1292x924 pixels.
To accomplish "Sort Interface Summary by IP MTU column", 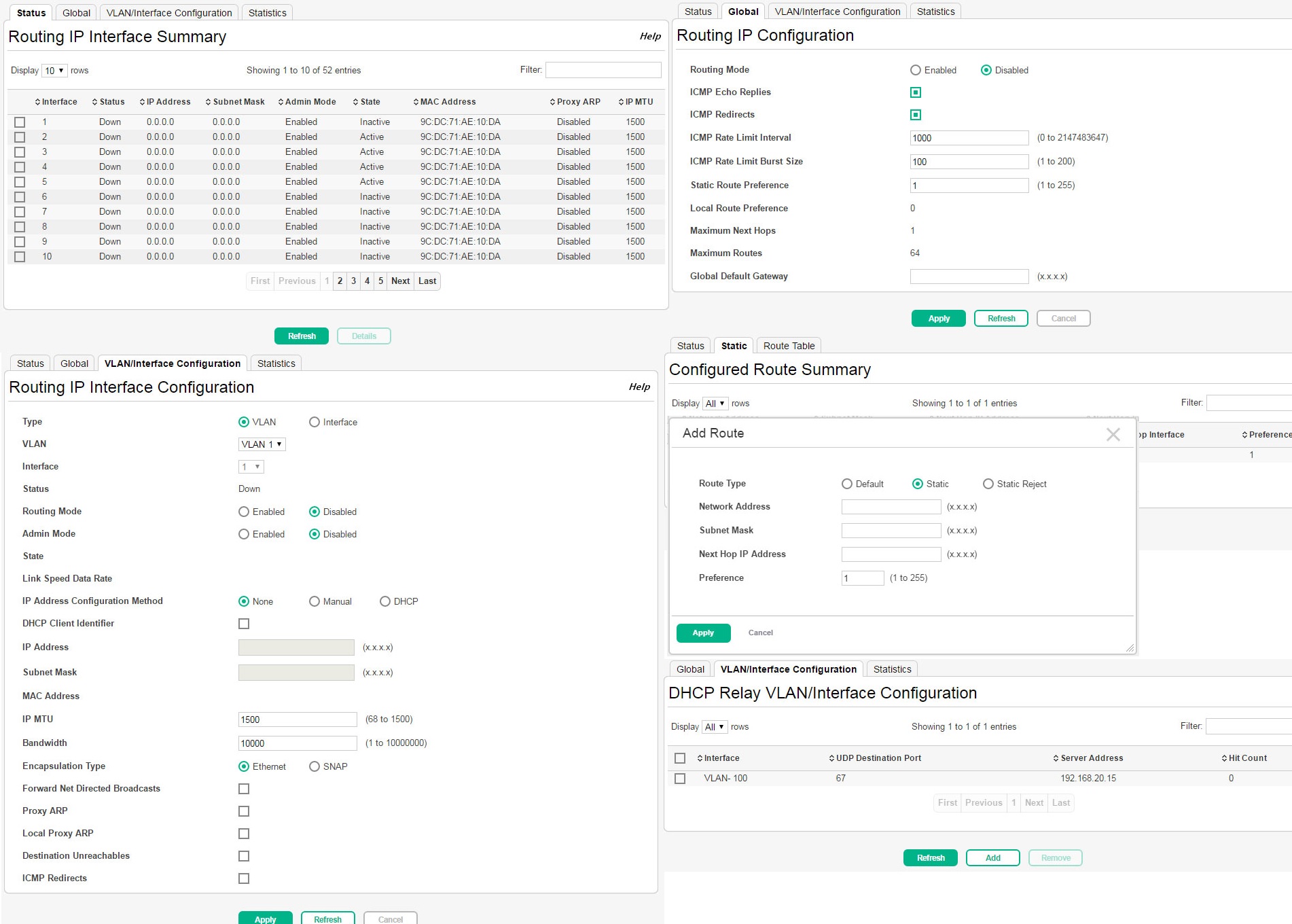I will coord(636,102).
